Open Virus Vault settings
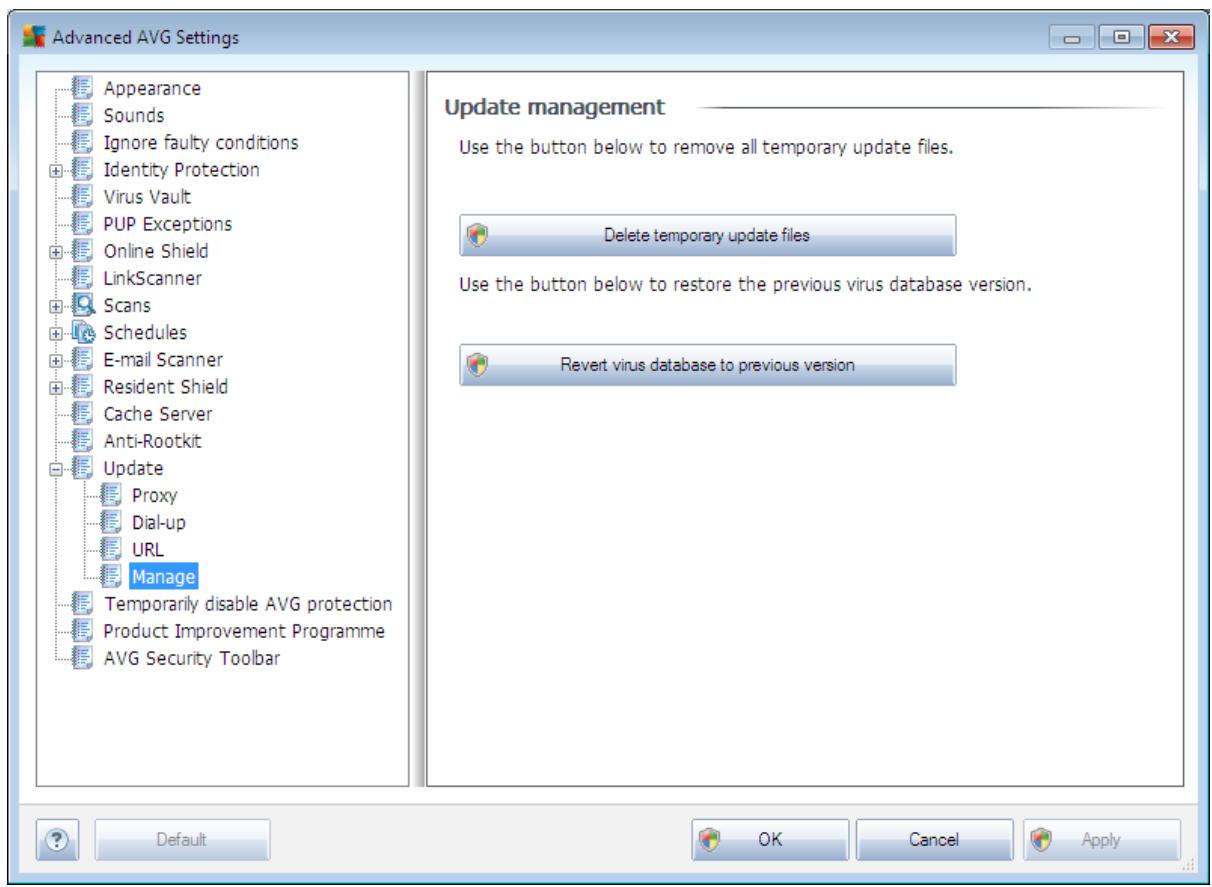Image resolution: width=1212 pixels, height=887 pixels. [x=148, y=197]
